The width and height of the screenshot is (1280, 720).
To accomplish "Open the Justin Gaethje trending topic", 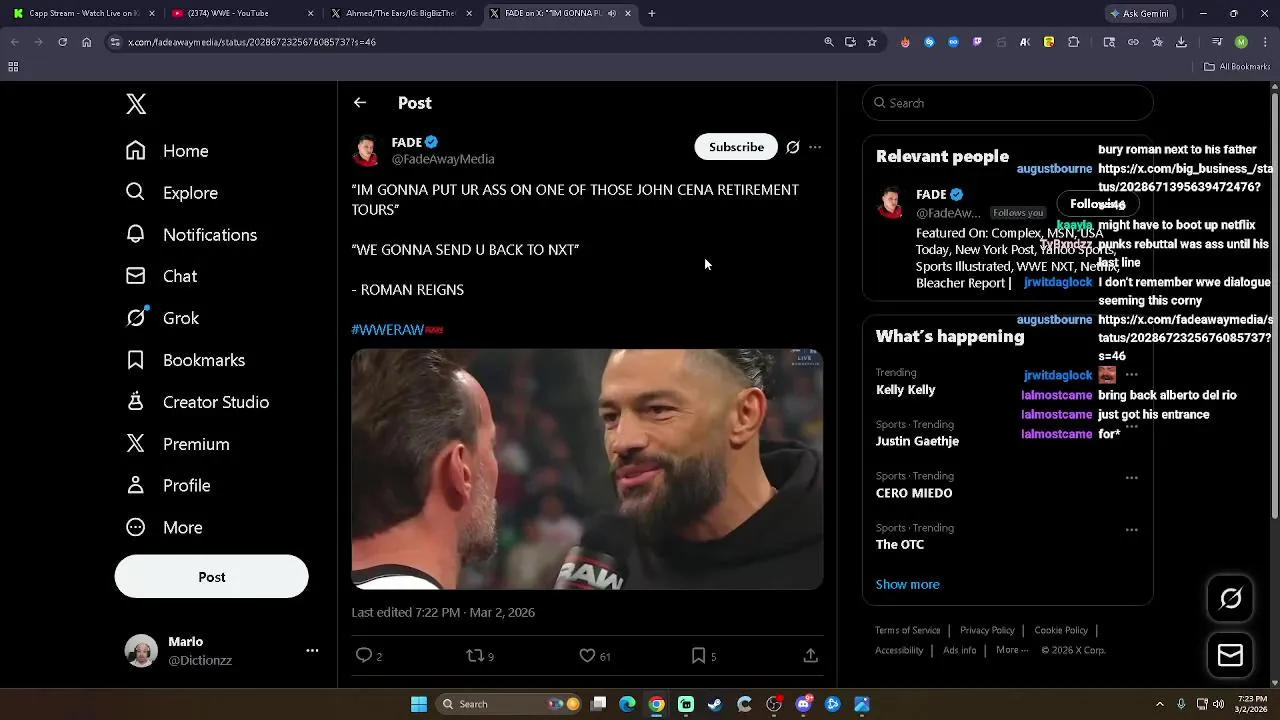I will [917, 441].
